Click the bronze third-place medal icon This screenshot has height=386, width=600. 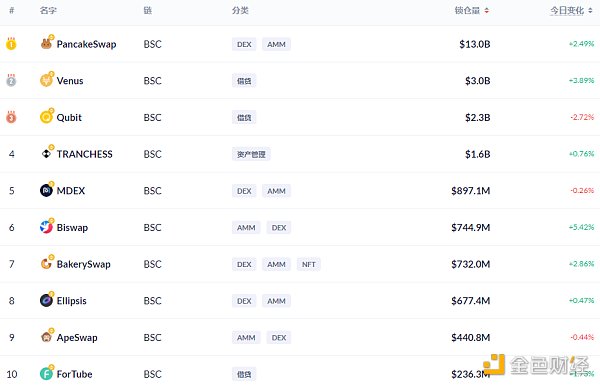point(11,117)
